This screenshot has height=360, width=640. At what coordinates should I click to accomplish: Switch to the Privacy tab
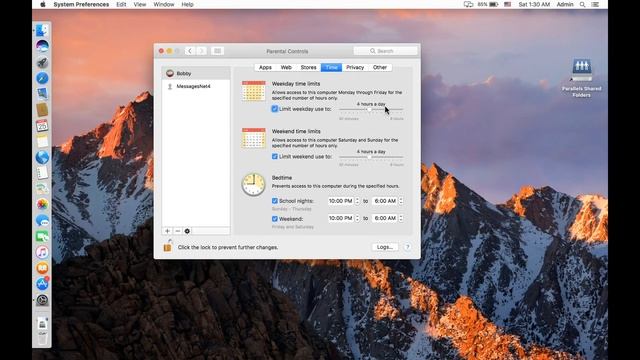click(x=355, y=67)
